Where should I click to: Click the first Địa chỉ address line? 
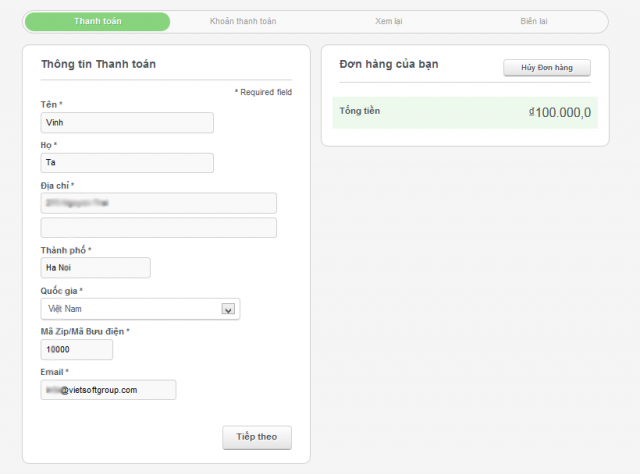(158, 203)
